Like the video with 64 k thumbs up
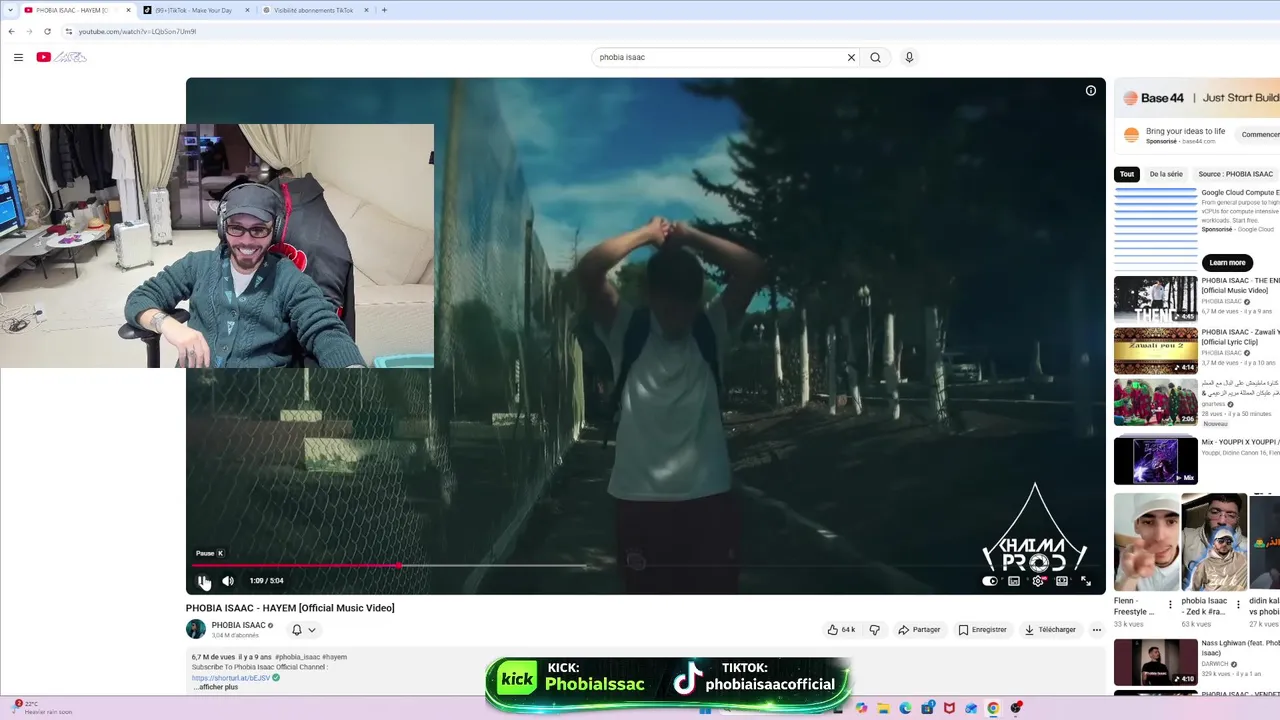The height and width of the screenshot is (720, 1280). tap(841, 630)
